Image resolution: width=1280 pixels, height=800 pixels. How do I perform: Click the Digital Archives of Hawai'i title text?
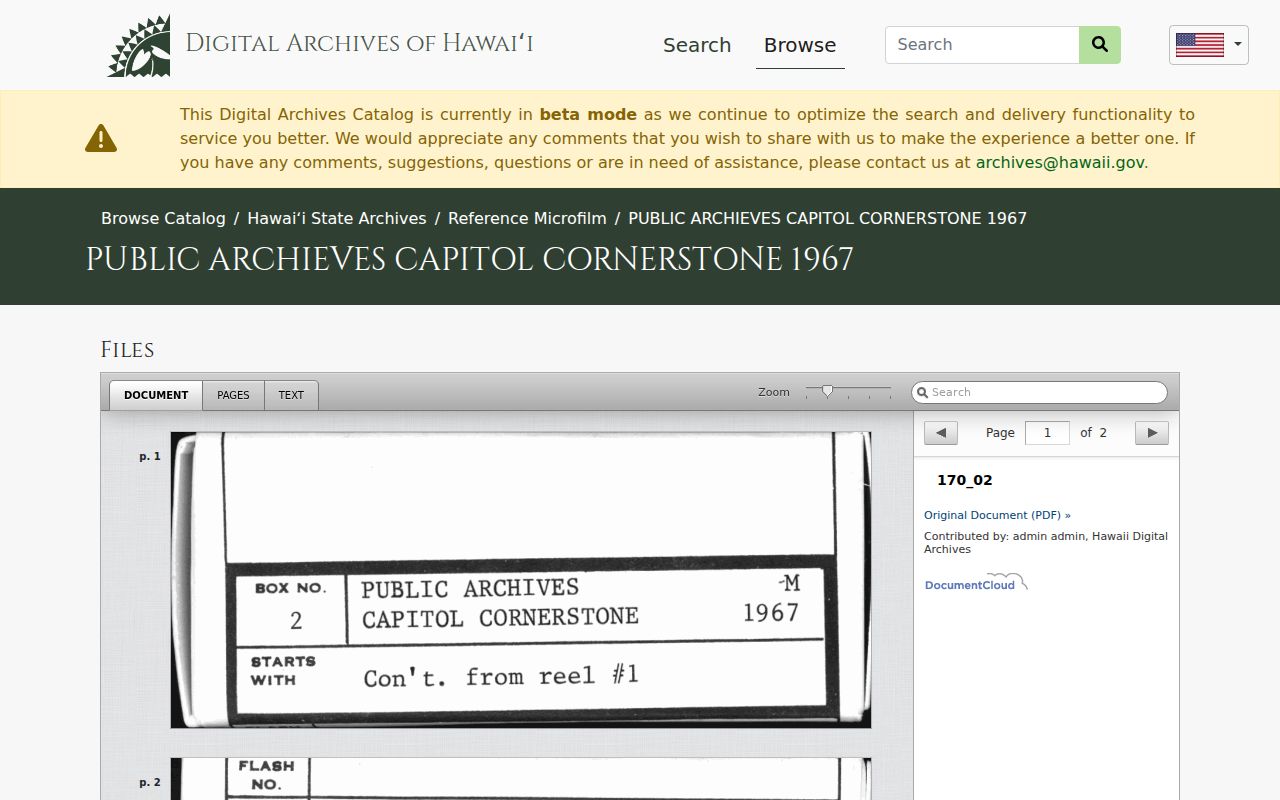point(359,44)
